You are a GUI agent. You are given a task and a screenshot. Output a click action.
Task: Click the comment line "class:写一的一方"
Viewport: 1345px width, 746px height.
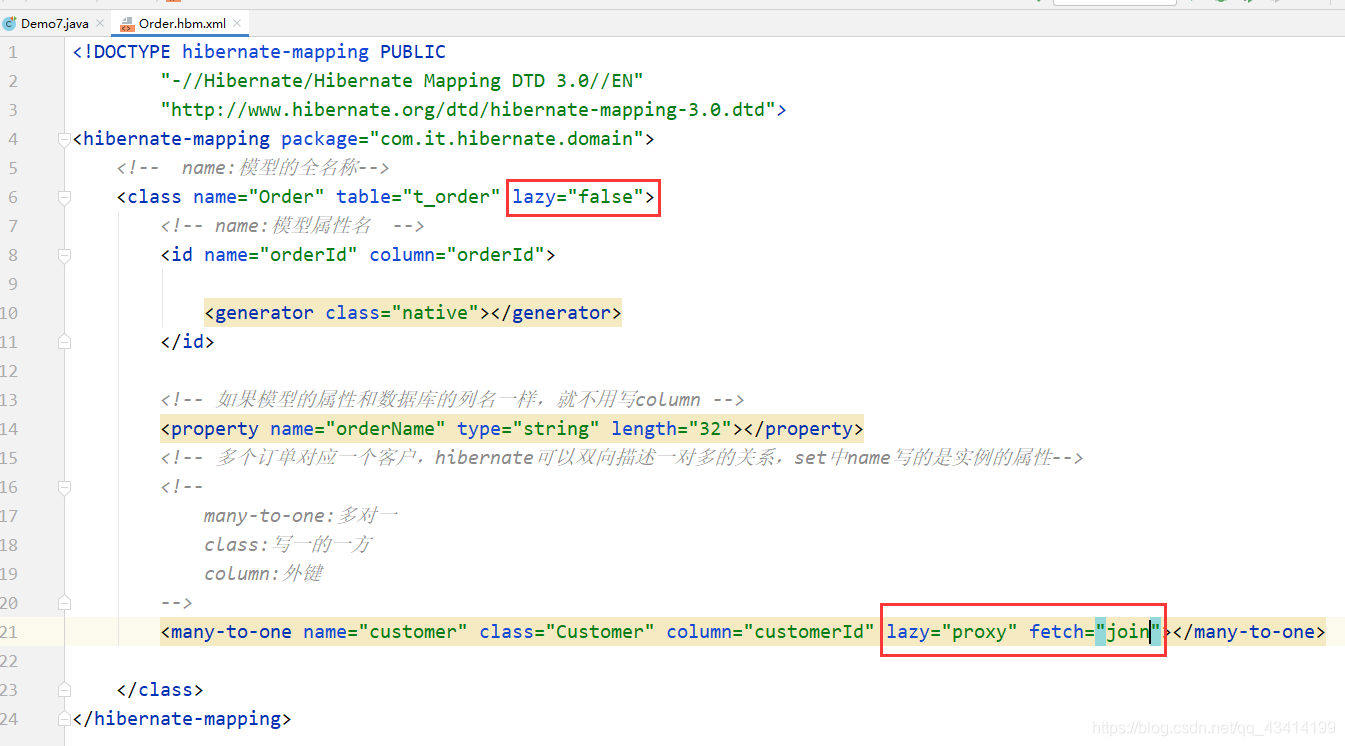click(288, 545)
